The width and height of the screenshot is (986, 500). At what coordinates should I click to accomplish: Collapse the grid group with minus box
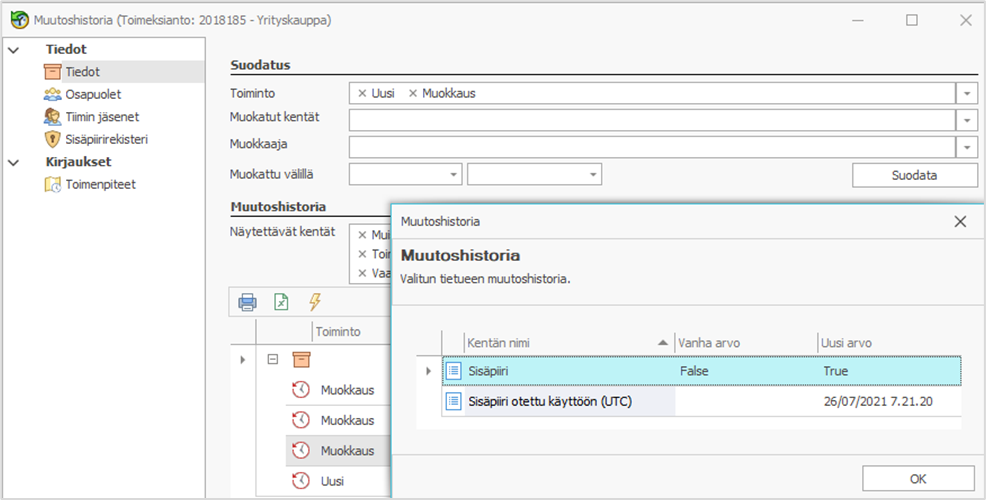point(271,359)
